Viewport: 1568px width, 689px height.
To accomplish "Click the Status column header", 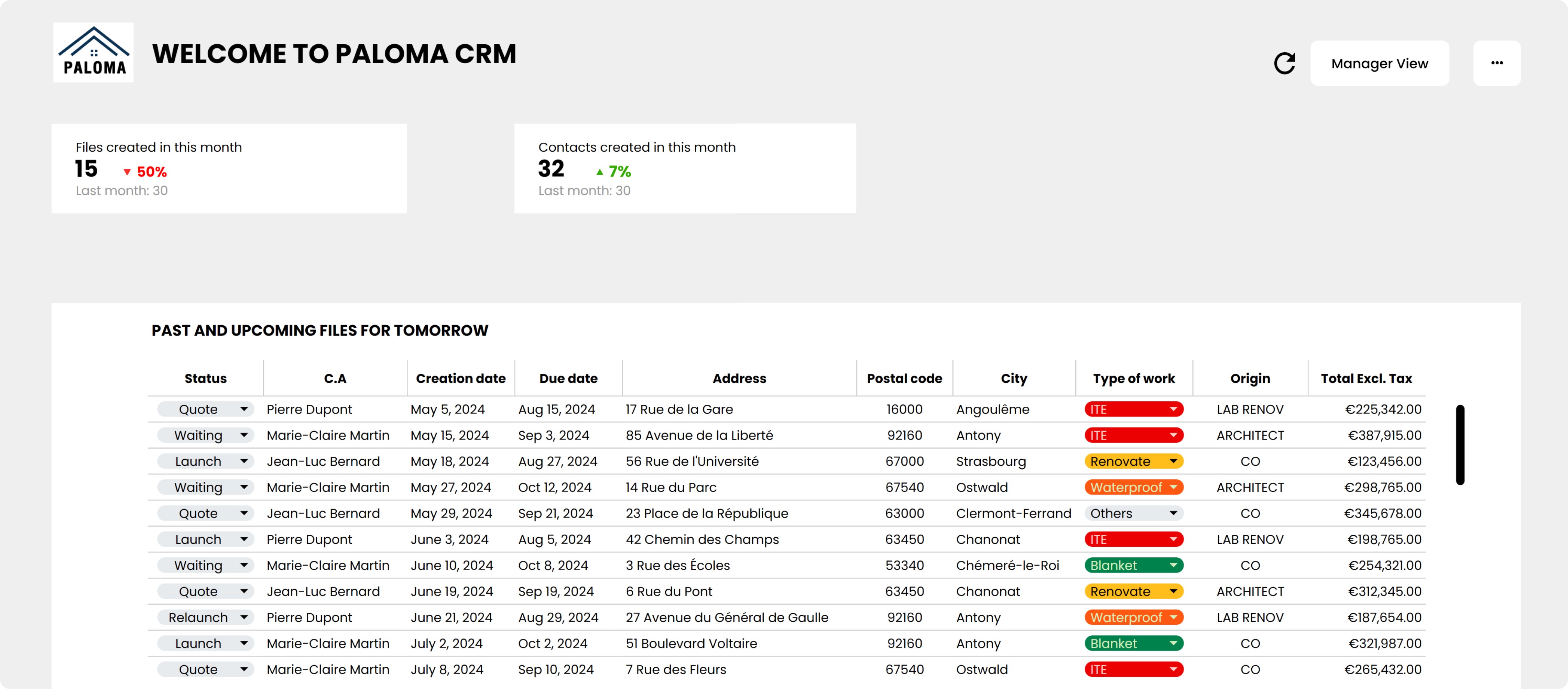I will click(205, 379).
